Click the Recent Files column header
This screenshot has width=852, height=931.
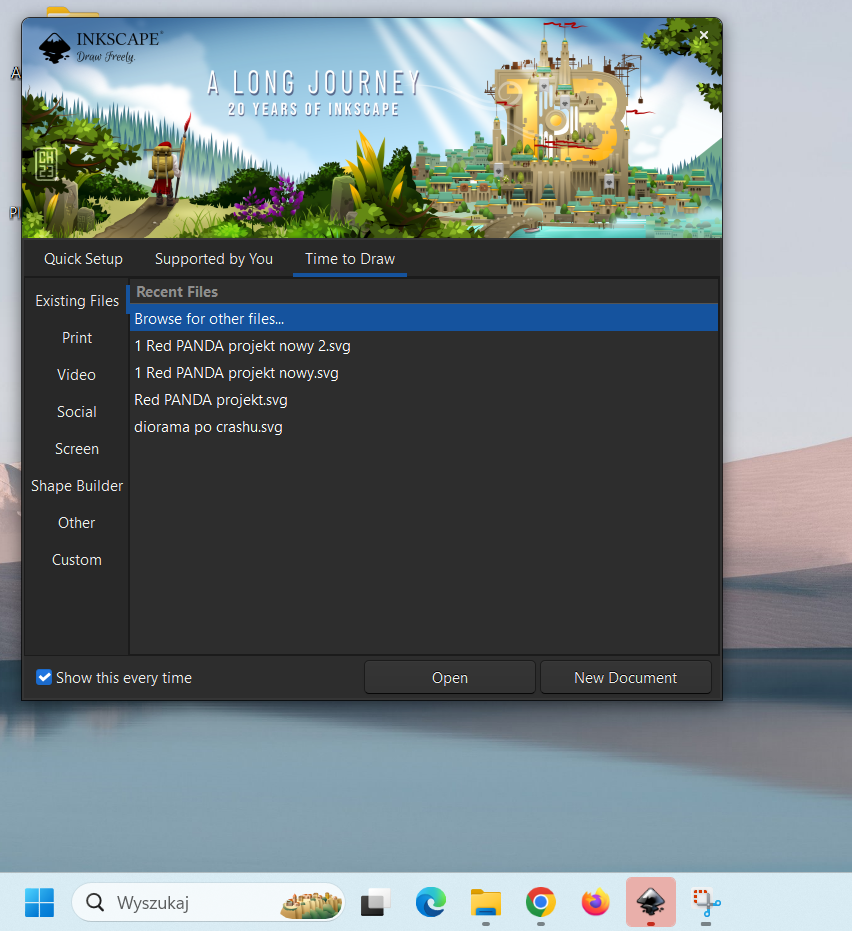click(x=424, y=292)
